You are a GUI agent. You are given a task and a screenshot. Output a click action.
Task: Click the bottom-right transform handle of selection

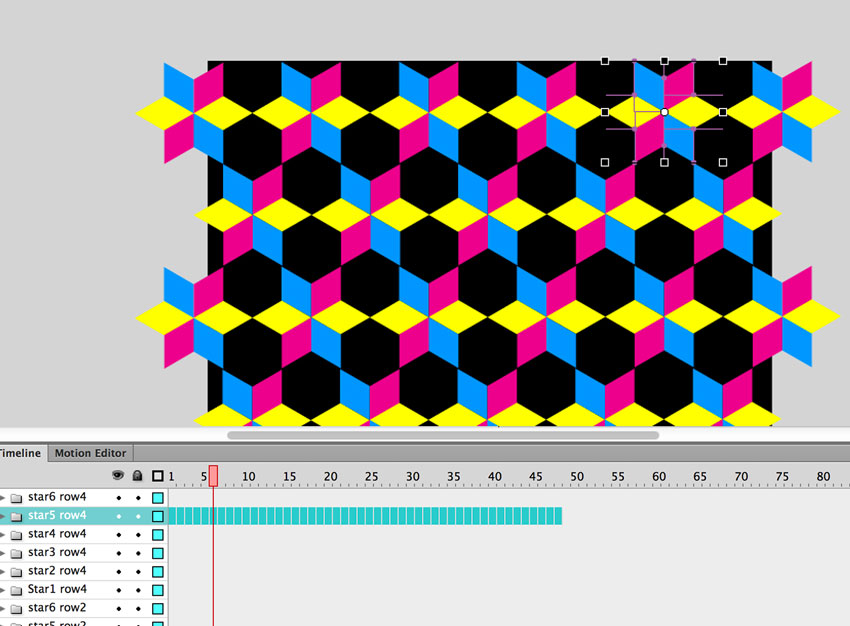point(723,162)
